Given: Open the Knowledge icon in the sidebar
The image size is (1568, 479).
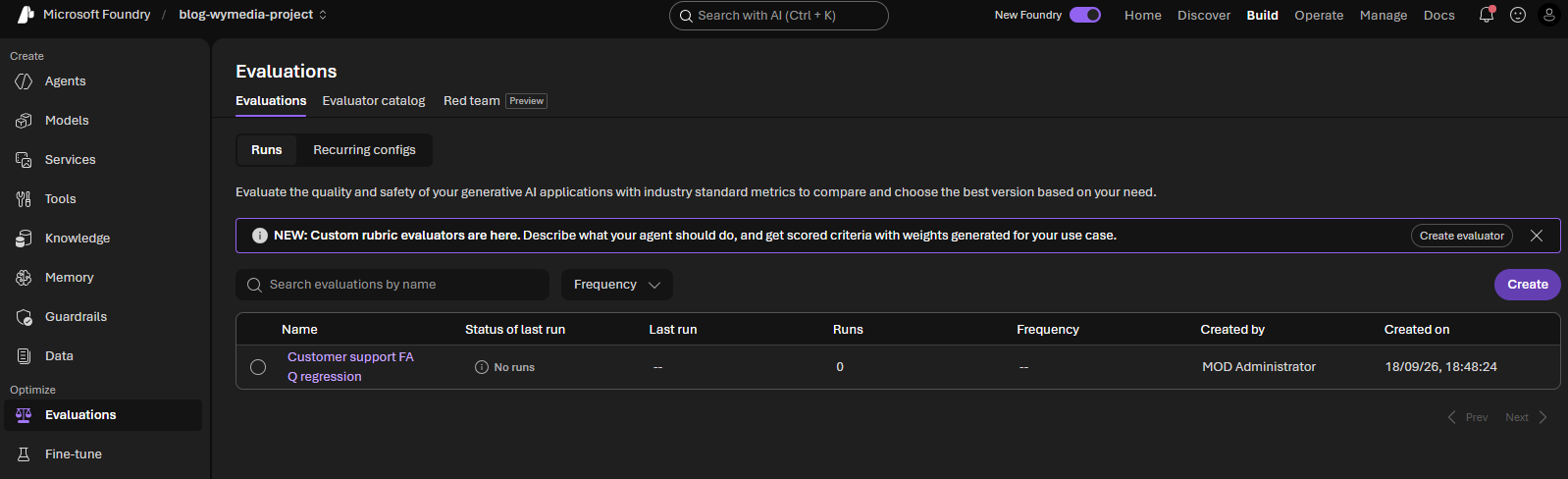Looking at the screenshot, I should coord(25,239).
